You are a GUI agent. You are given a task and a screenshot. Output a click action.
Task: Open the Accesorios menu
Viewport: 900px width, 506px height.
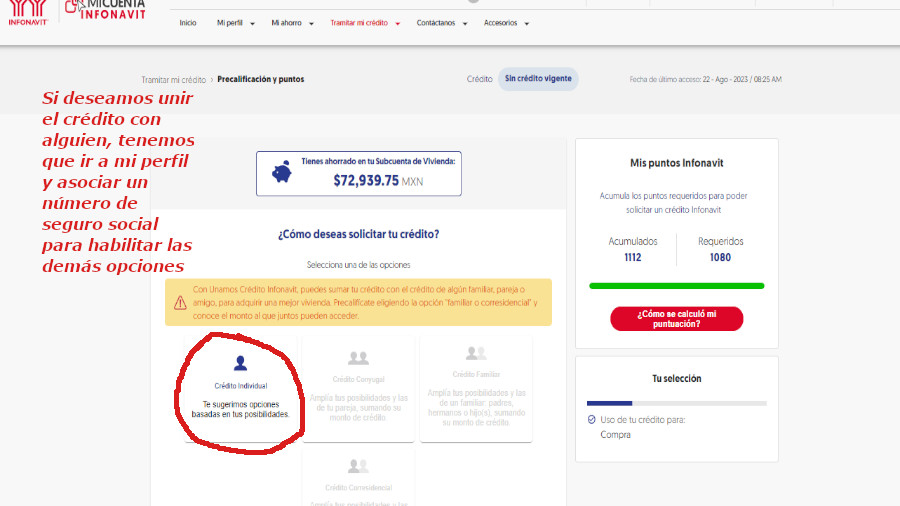(501, 23)
